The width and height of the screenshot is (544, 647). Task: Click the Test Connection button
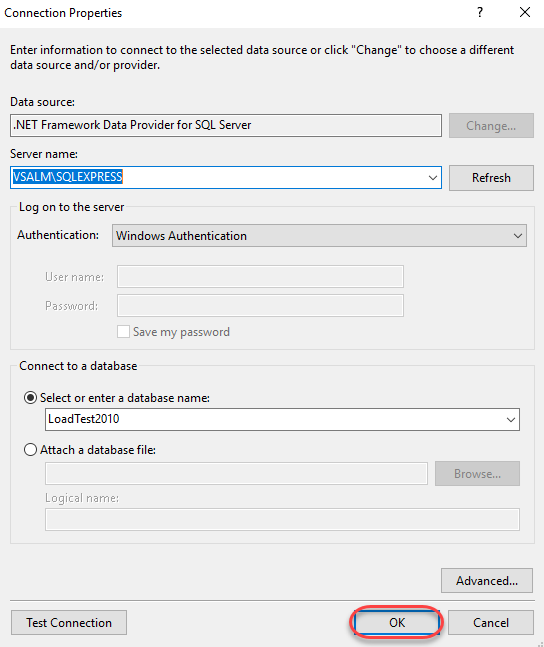coord(69,623)
